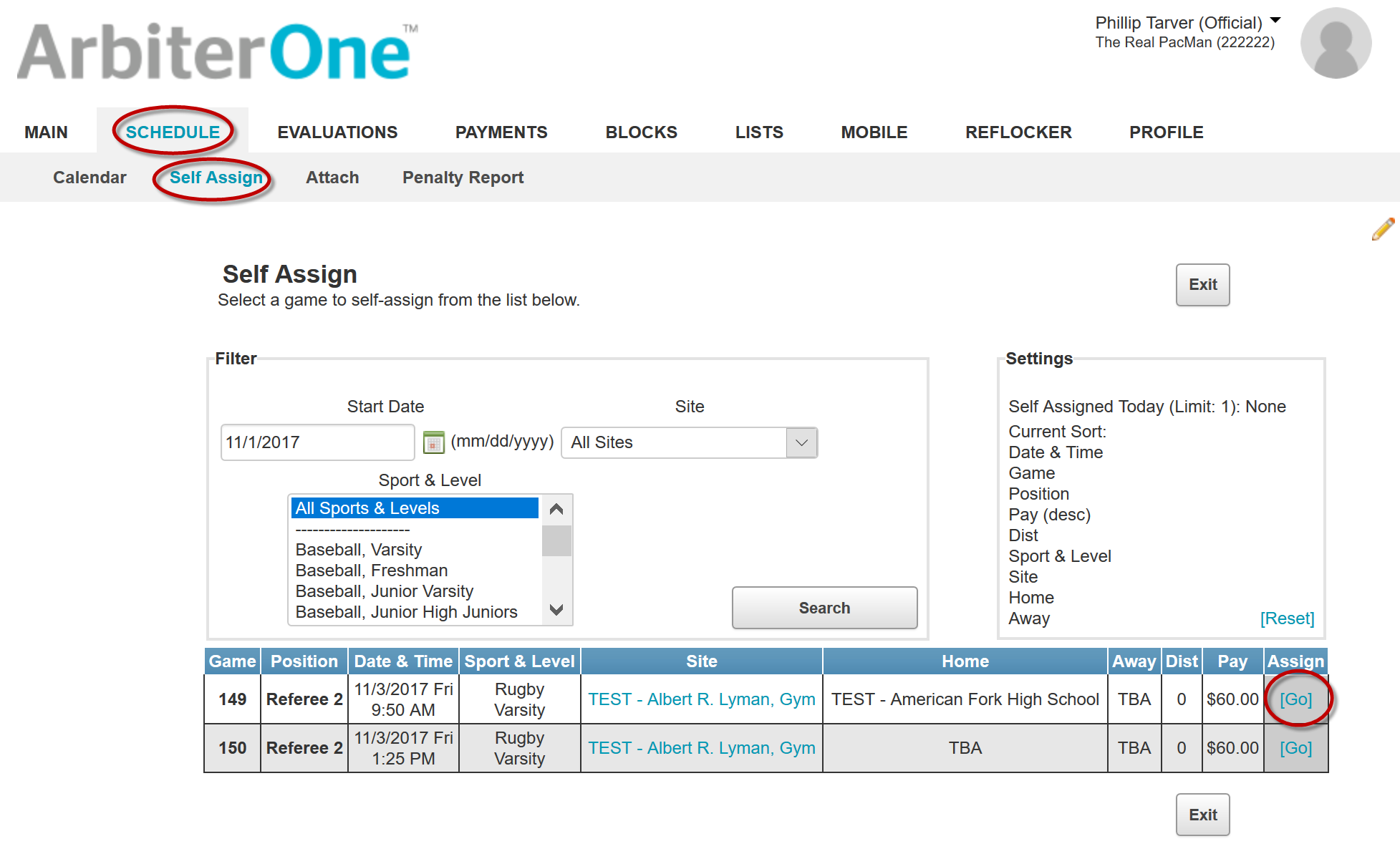Go to the EVALUATIONS tab
The width and height of the screenshot is (1400, 859).
tap(337, 132)
